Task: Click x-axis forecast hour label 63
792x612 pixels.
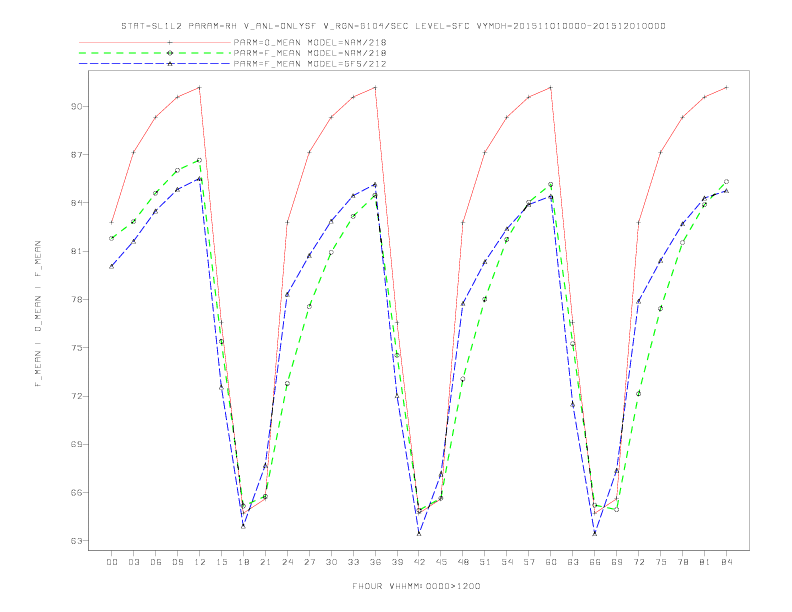Action: pos(573,562)
